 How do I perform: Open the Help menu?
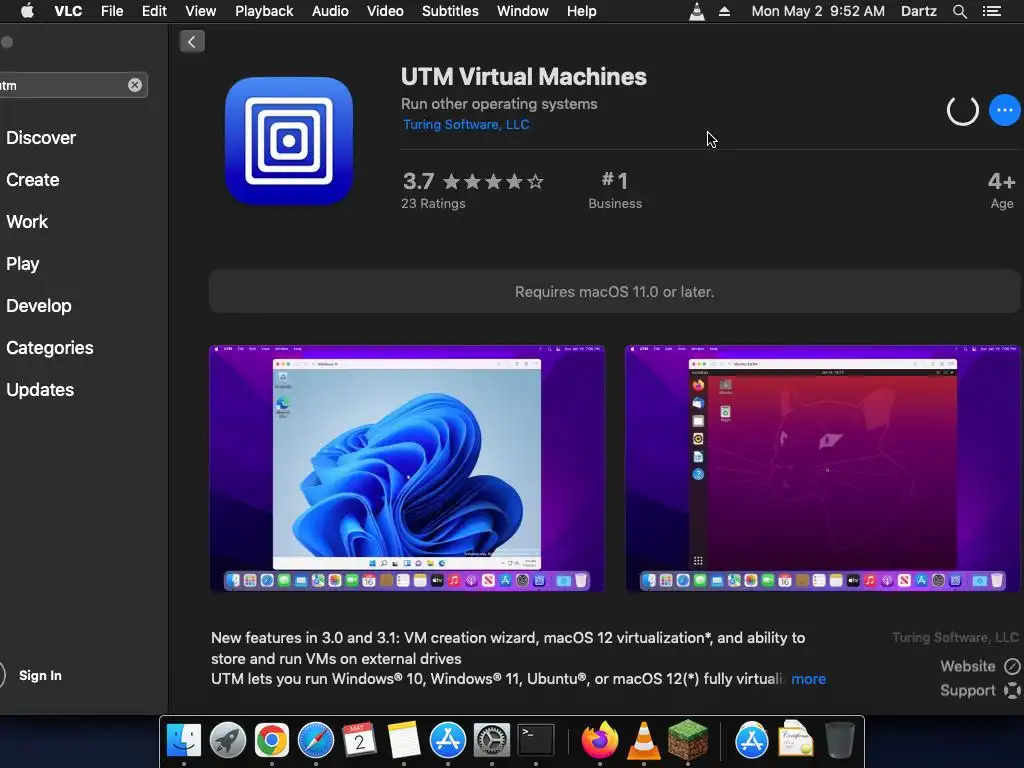tap(581, 11)
